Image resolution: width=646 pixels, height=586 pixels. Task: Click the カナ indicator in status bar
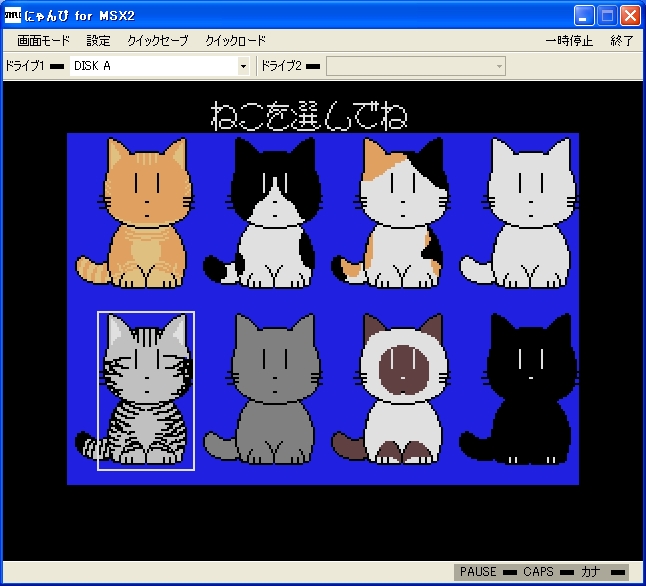point(591,572)
